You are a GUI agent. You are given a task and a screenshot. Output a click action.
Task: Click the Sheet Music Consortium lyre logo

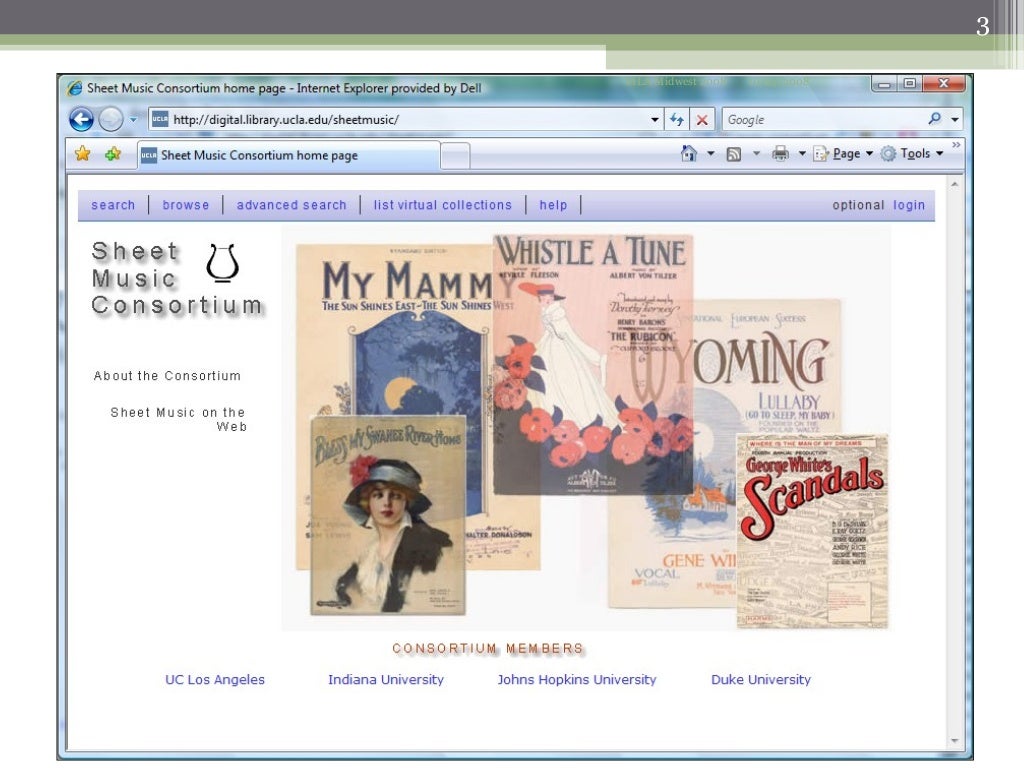222,263
